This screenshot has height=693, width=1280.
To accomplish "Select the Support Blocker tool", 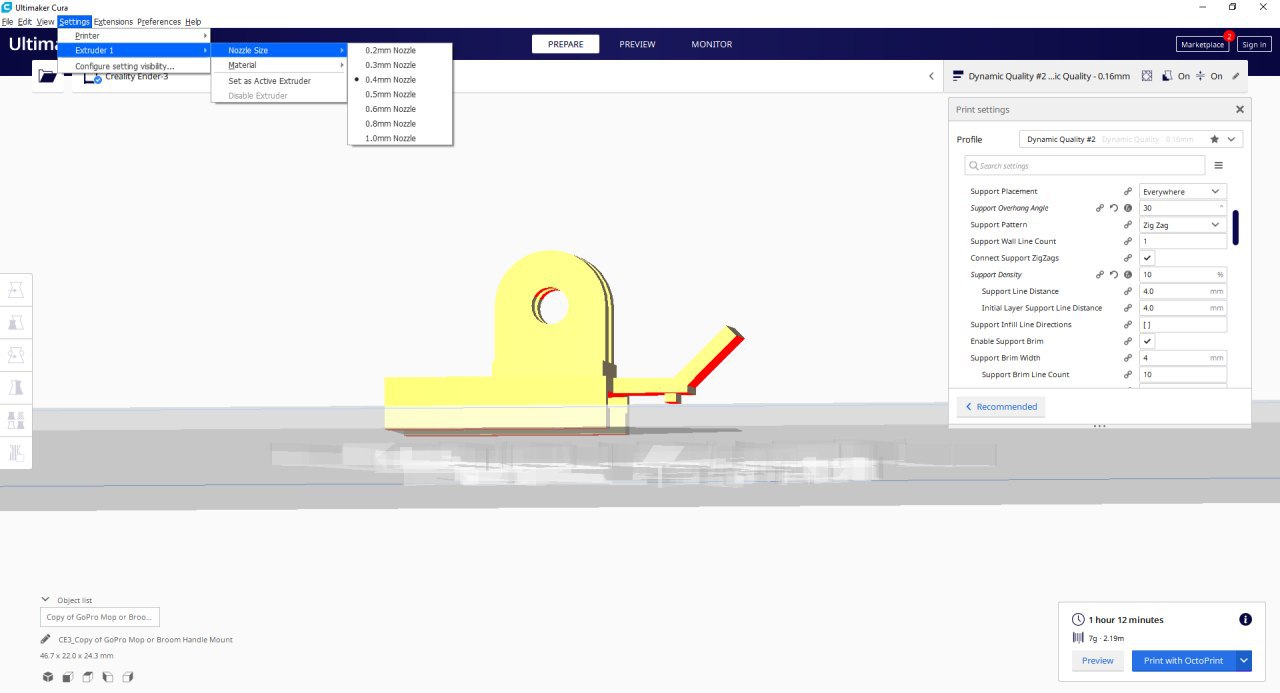I will click(16, 452).
